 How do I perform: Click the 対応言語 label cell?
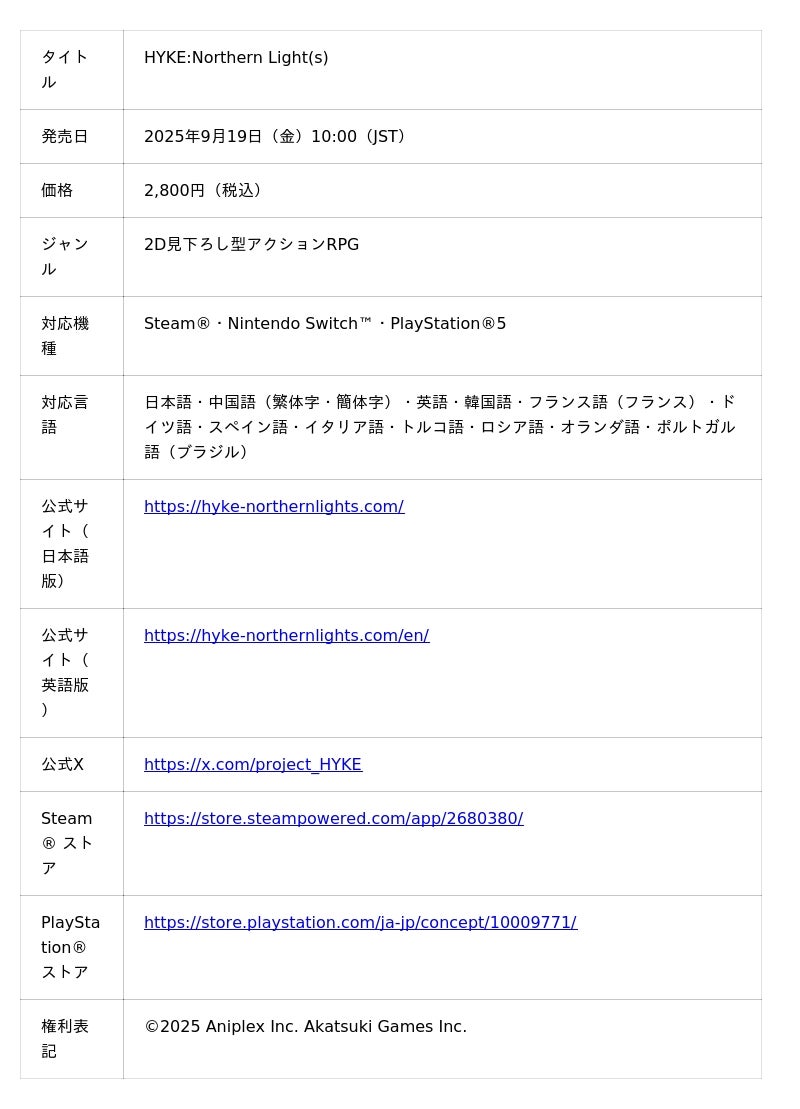[65, 415]
